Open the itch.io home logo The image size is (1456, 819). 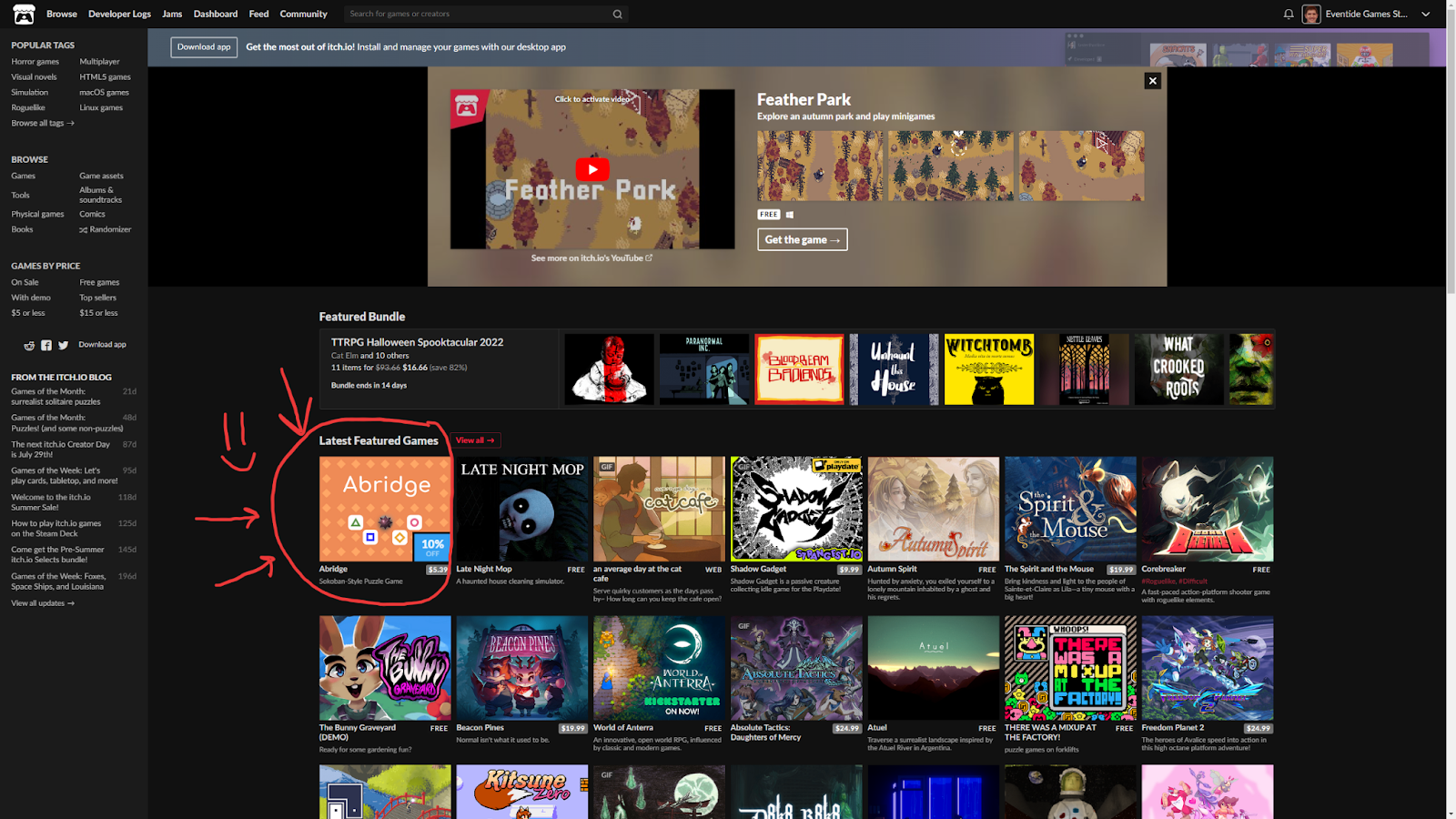click(x=24, y=14)
